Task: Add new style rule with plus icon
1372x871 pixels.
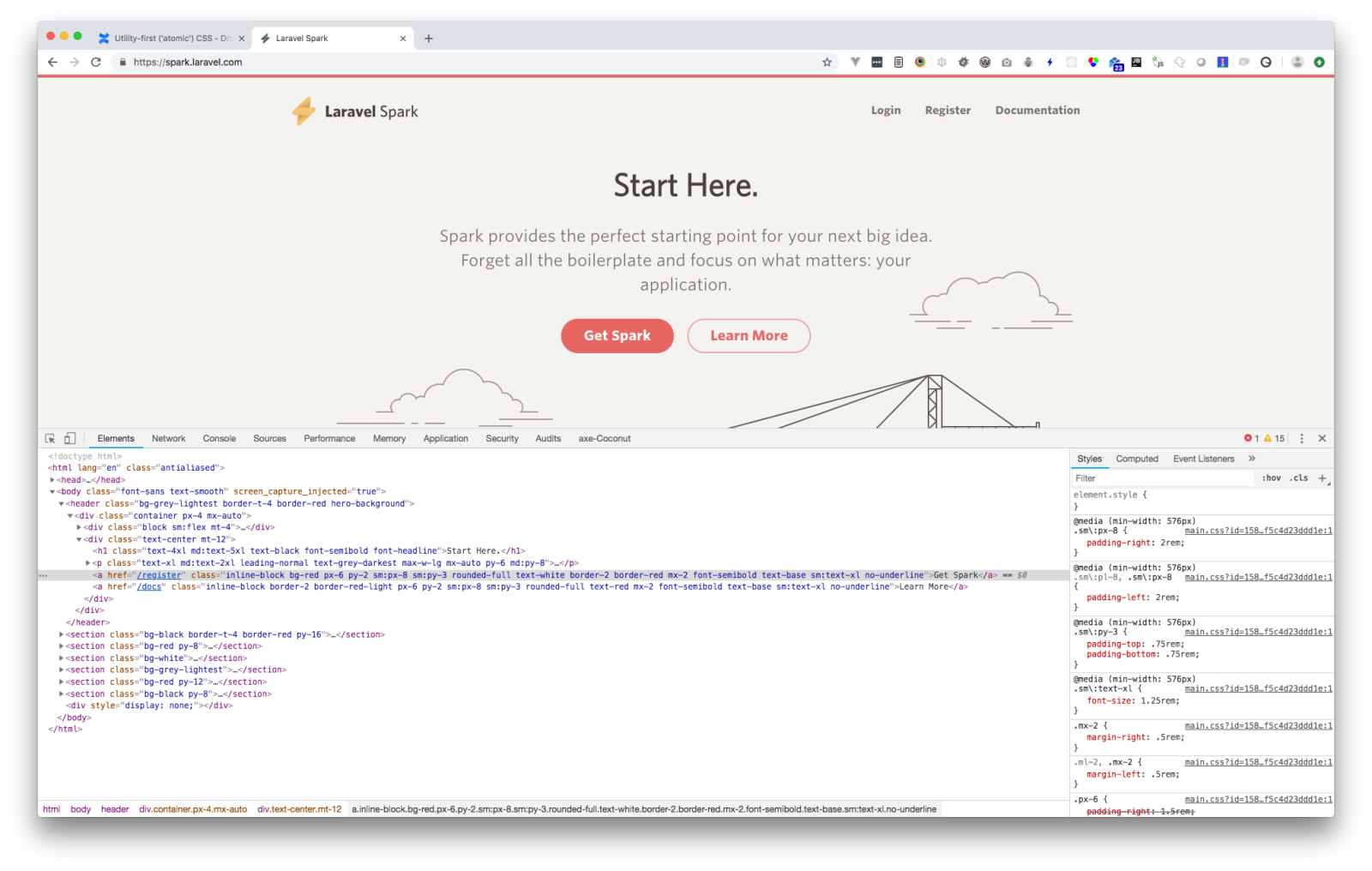Action: (x=1322, y=478)
